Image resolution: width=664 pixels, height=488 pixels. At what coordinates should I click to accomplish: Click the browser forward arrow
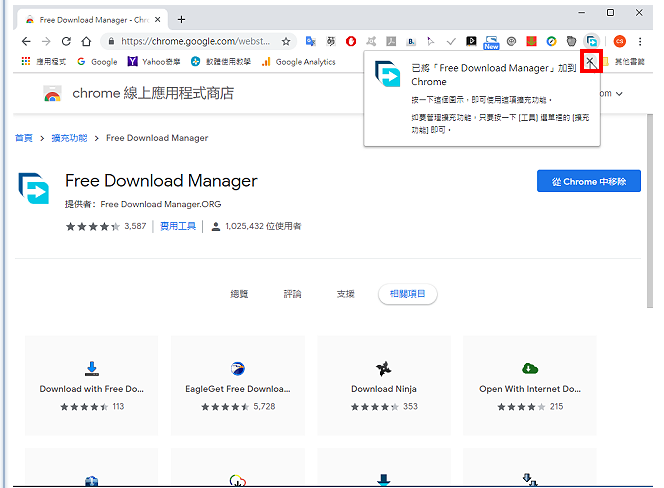46,41
